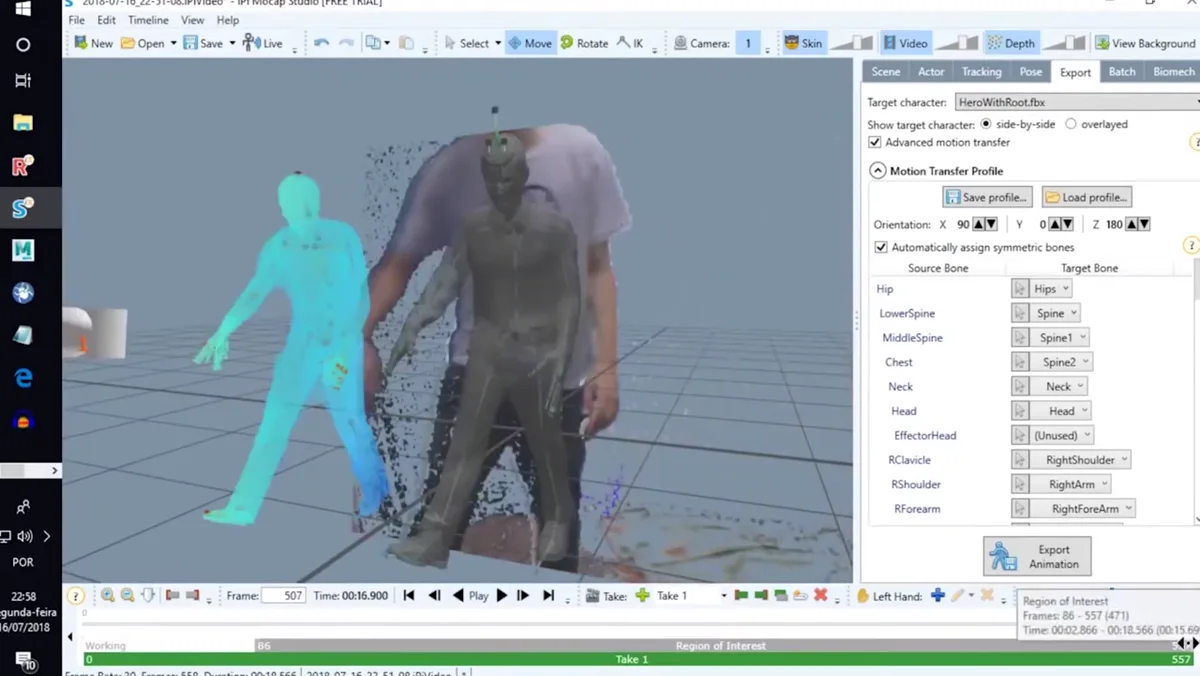
Task: Open the Hips target bone dropdown
Action: tap(1051, 289)
